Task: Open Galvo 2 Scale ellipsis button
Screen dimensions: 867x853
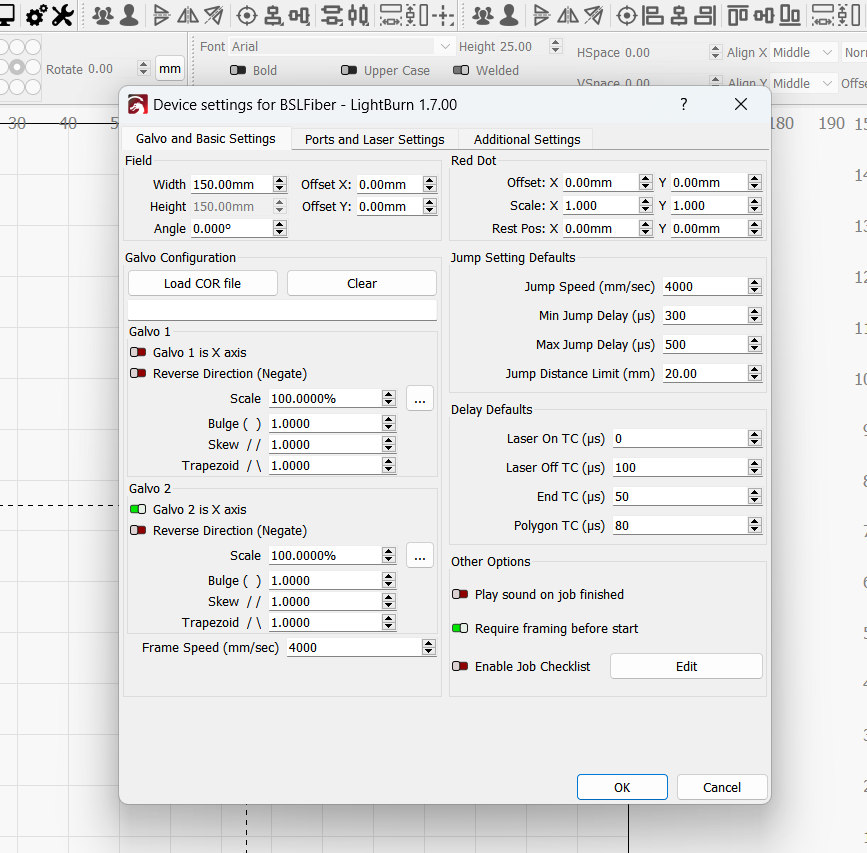Action: (x=420, y=556)
